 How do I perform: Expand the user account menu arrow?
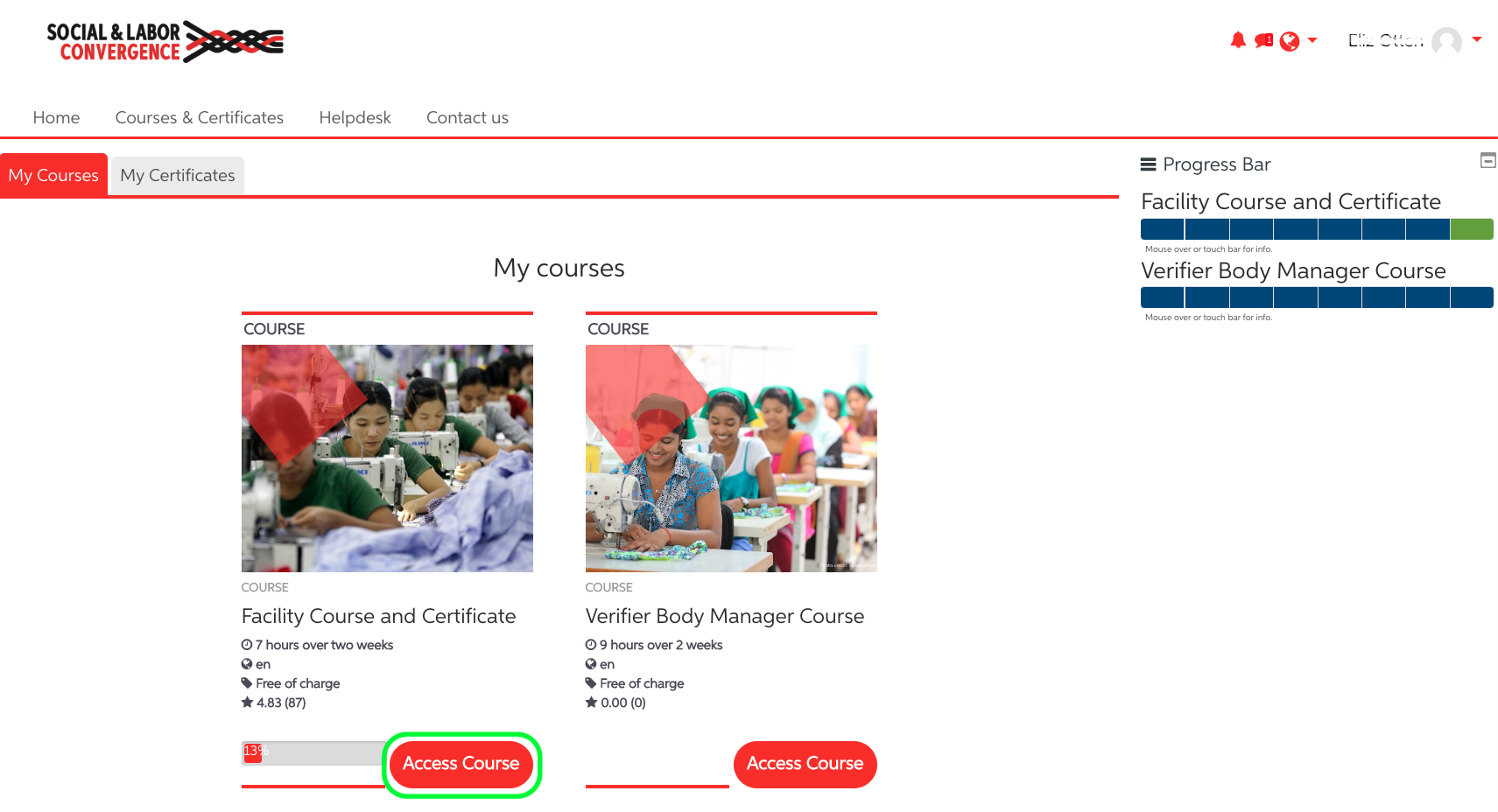1477,39
